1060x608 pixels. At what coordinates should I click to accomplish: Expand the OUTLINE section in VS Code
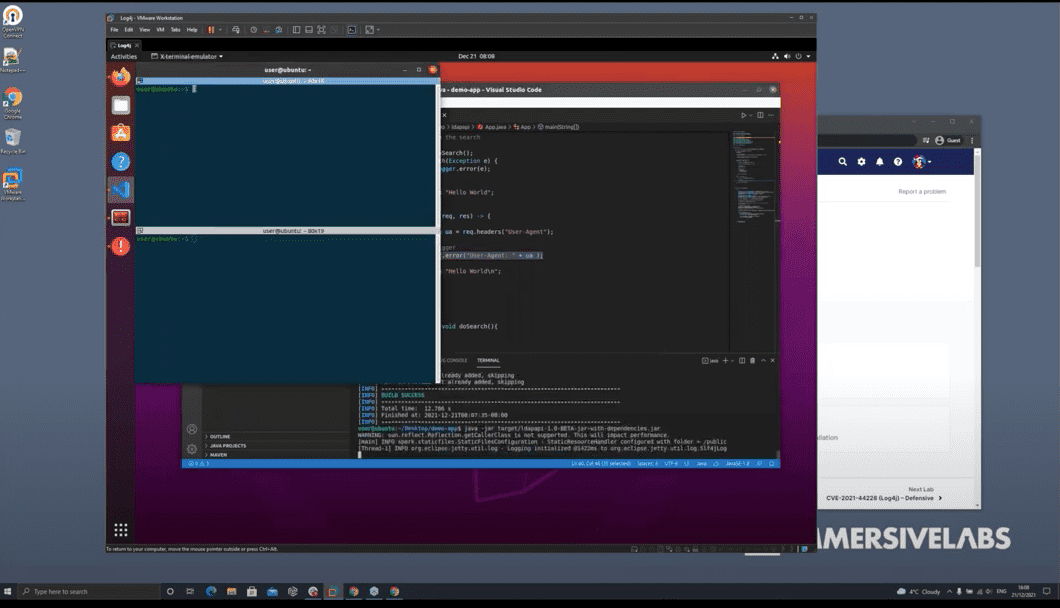pos(220,436)
